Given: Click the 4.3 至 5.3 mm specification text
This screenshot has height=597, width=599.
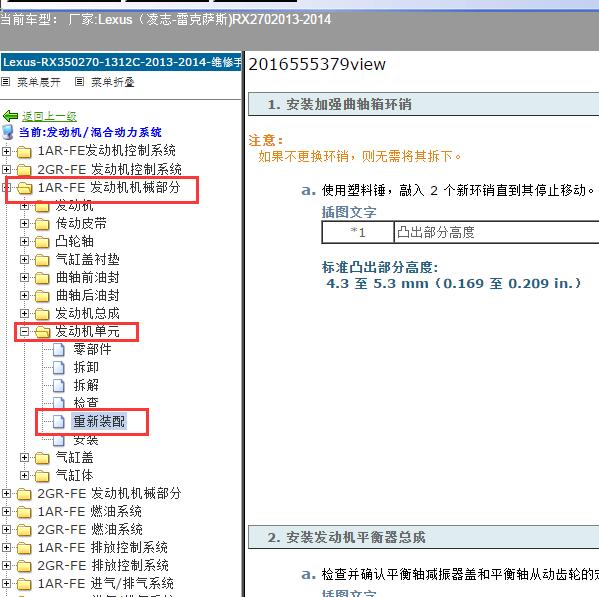Looking at the screenshot, I should click(x=453, y=283).
